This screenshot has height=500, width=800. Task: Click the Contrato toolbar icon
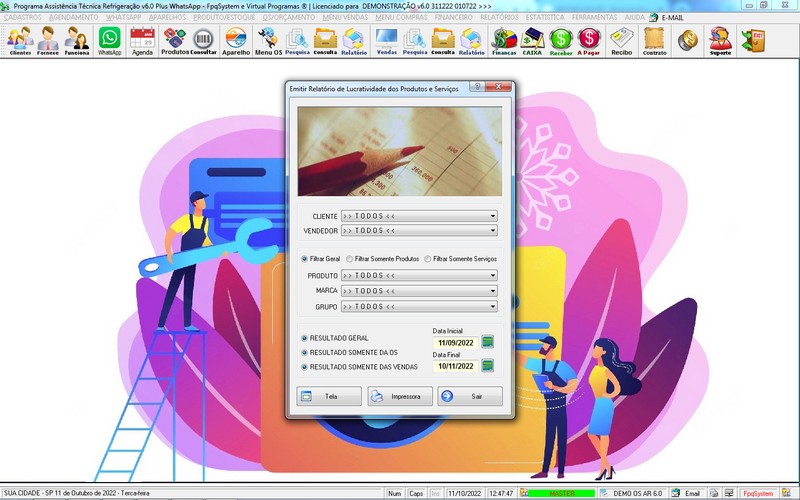click(654, 40)
